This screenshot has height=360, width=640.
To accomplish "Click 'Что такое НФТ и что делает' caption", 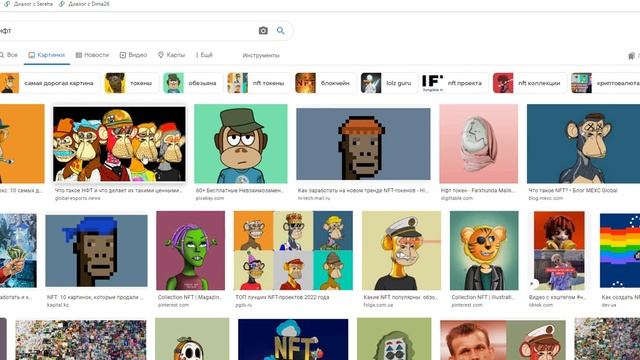I will point(118,191).
